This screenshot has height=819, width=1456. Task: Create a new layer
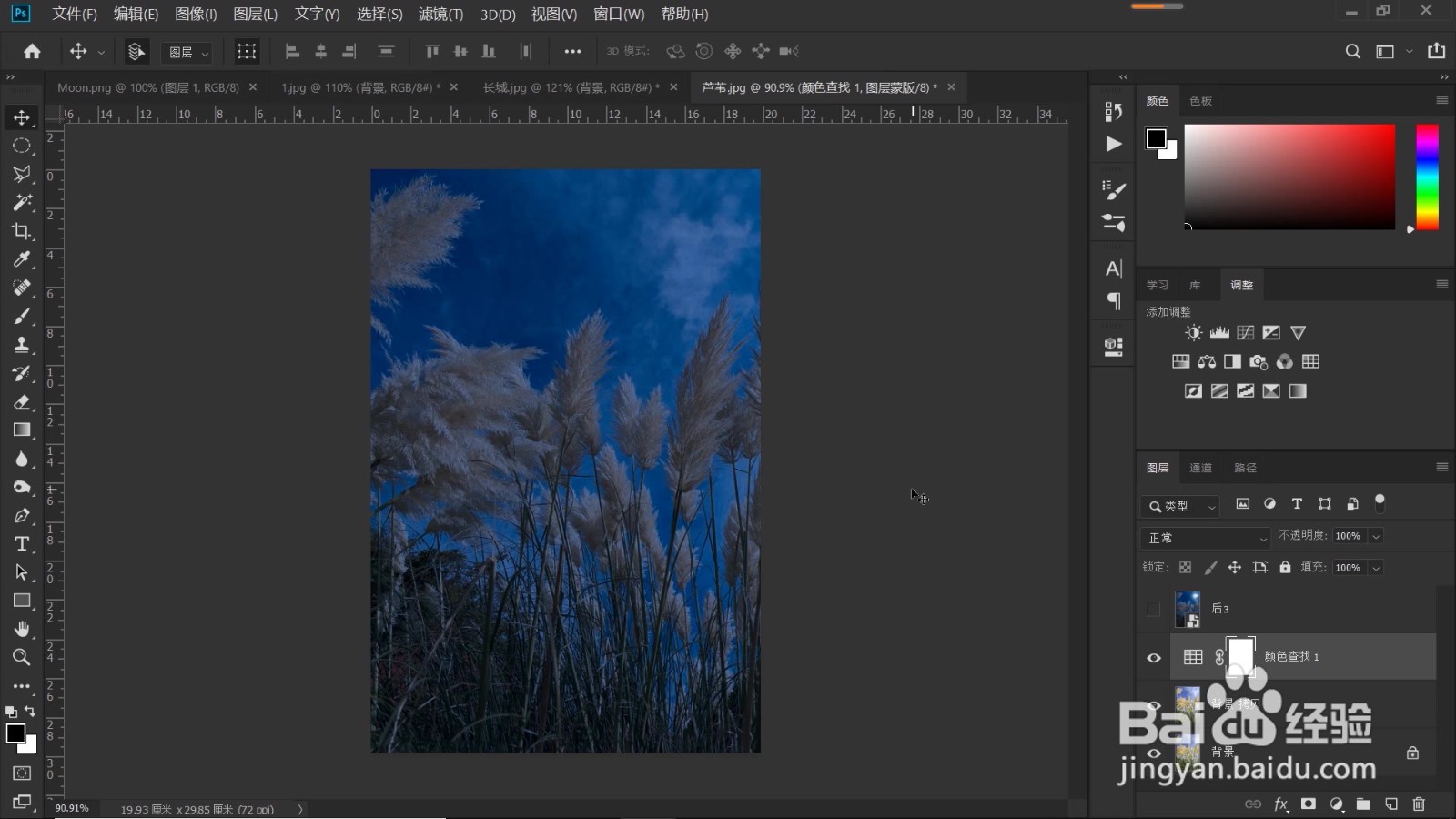[x=1390, y=804]
